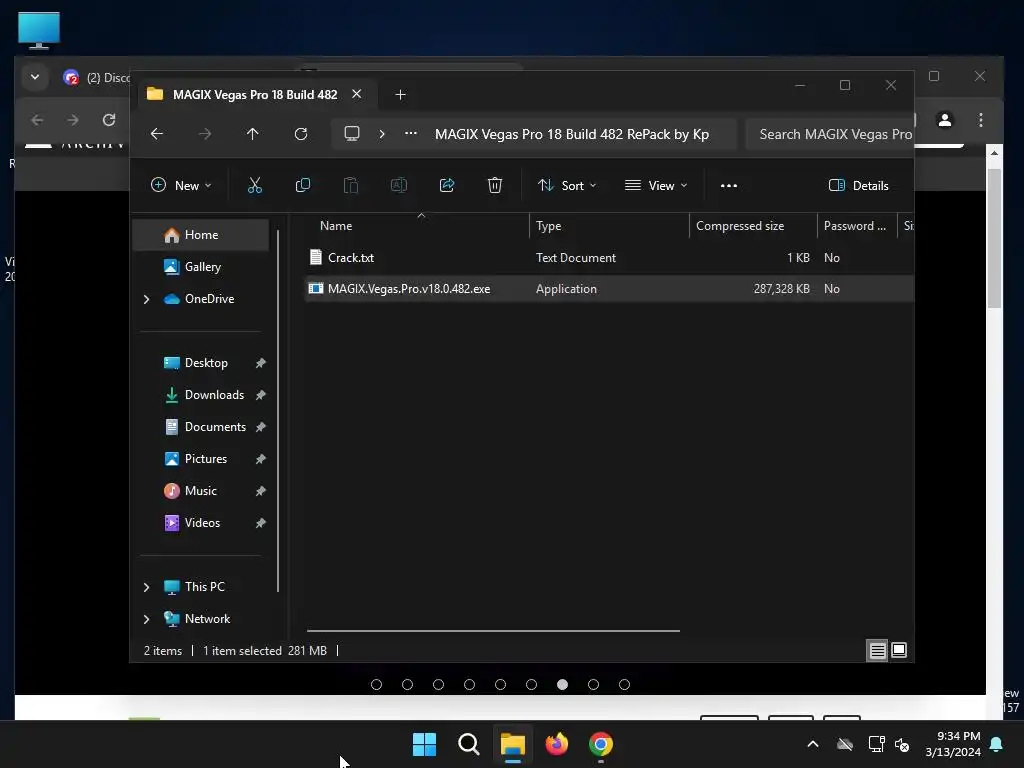Click the desktop monitor shortcut icon
Screen dimensions: 1024x768
point(39,30)
